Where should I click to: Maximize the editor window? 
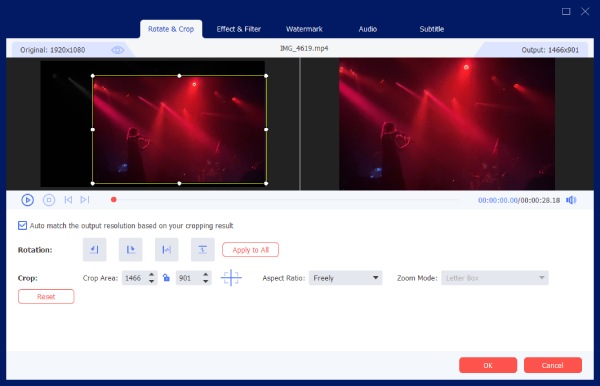point(566,11)
